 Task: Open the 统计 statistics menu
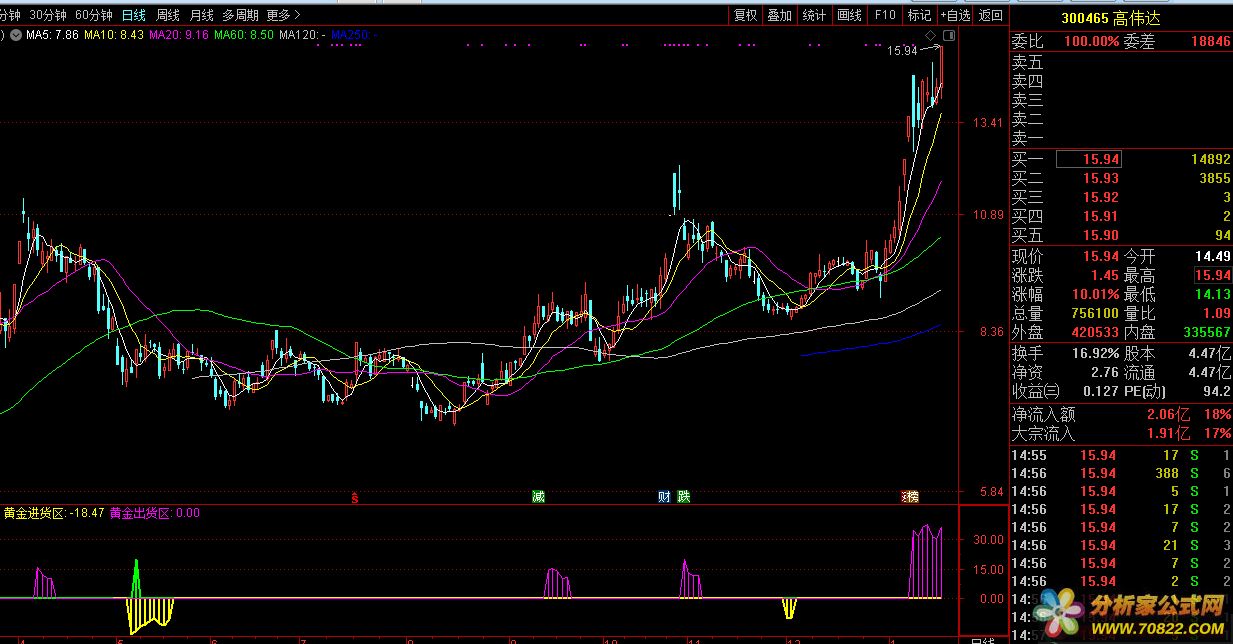[x=815, y=15]
